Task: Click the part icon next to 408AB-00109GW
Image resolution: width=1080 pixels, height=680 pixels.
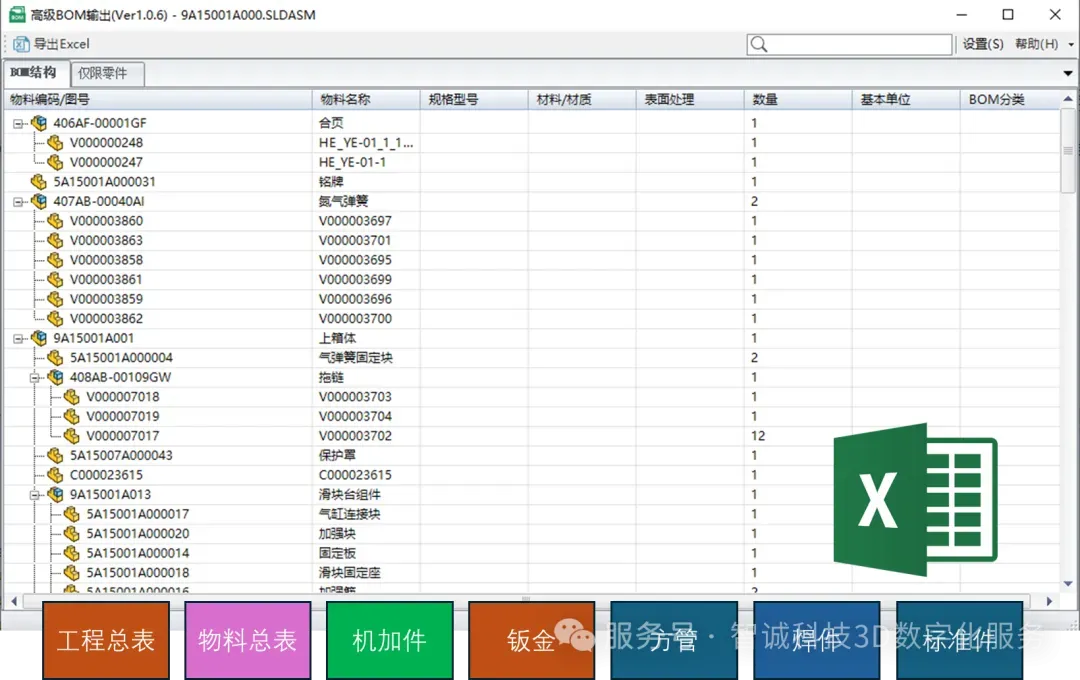Action: pos(56,377)
